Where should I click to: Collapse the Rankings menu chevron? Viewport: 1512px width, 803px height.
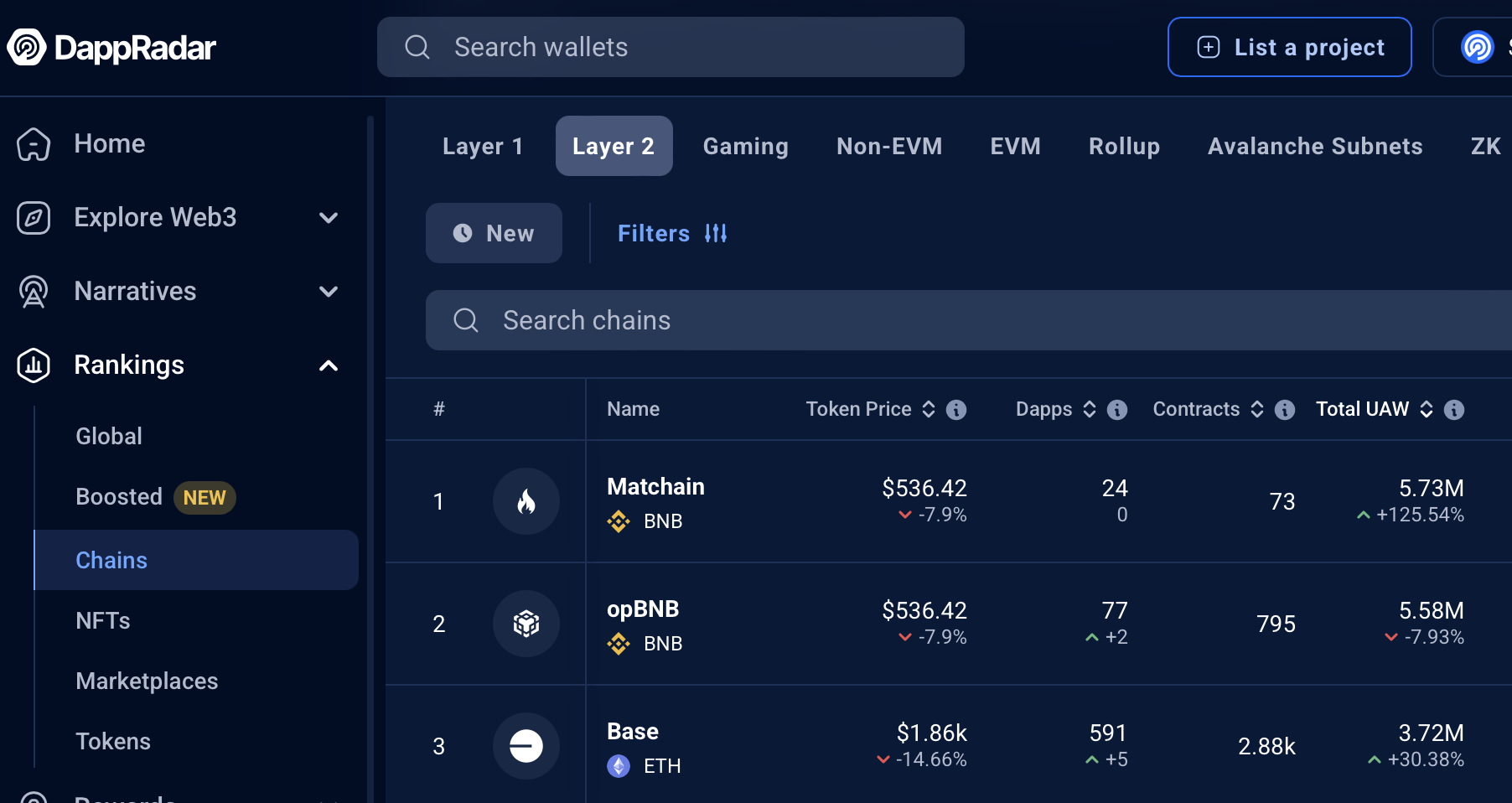tap(329, 365)
